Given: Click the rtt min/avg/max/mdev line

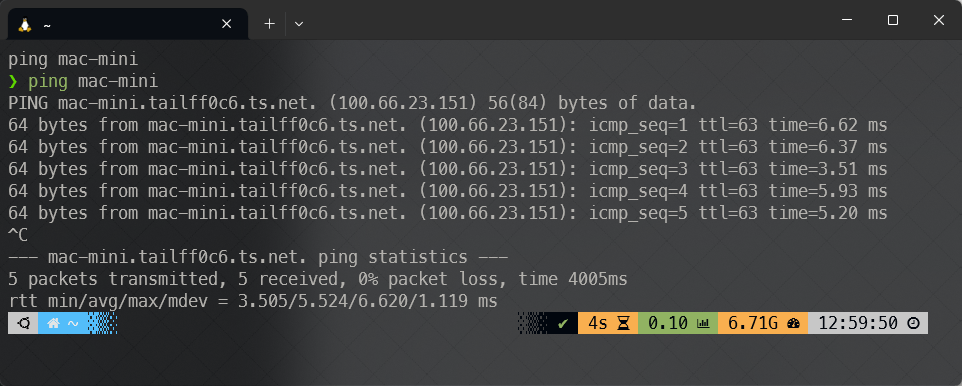Looking at the screenshot, I should click(253, 301).
